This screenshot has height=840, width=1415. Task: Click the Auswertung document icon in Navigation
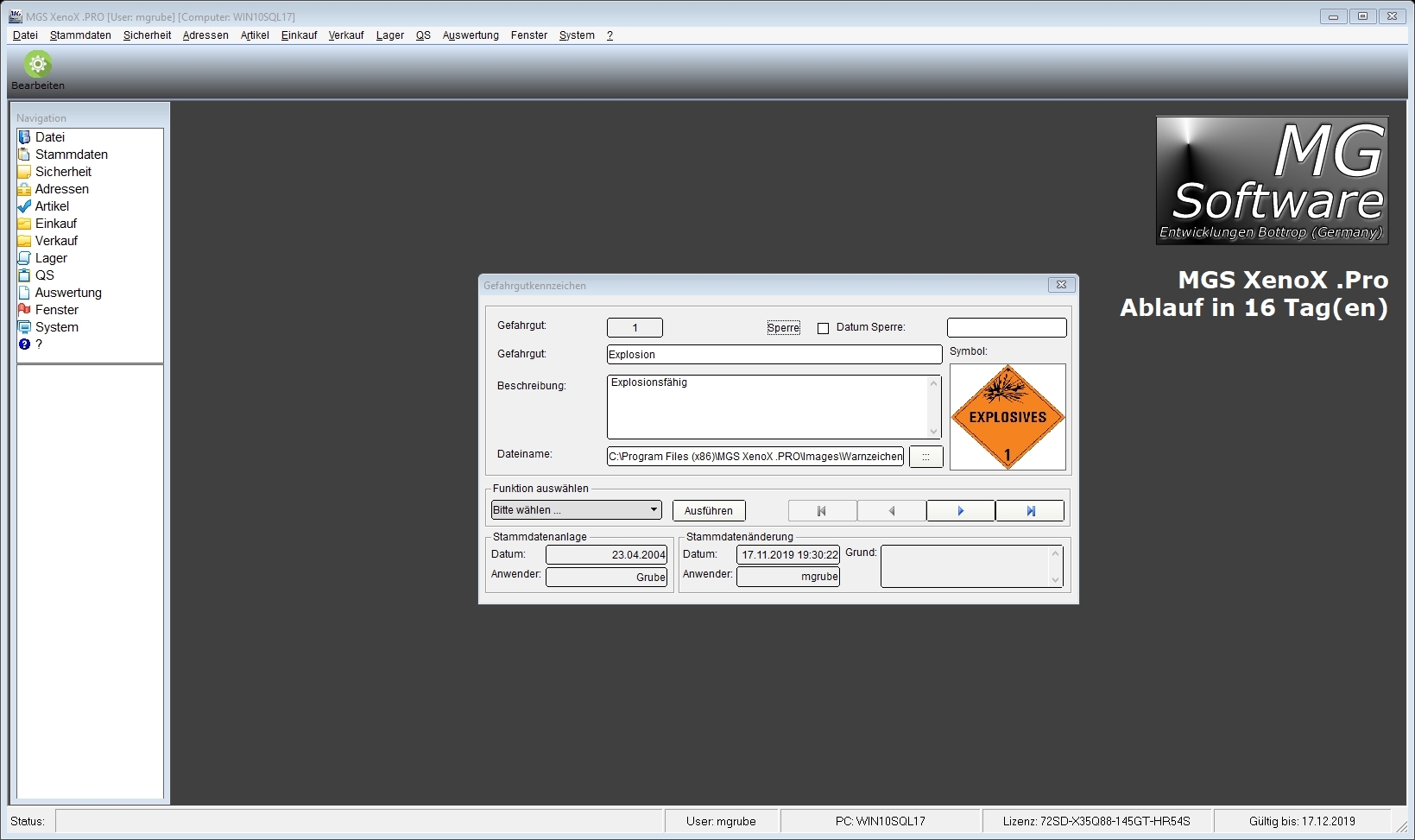tap(24, 293)
